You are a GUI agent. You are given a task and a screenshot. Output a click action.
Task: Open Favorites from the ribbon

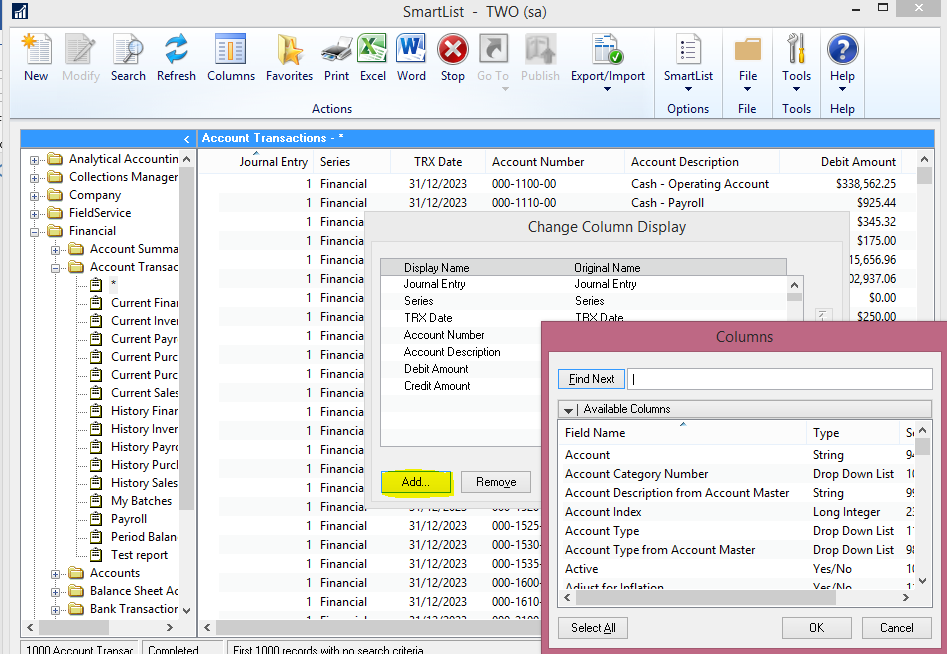click(289, 57)
